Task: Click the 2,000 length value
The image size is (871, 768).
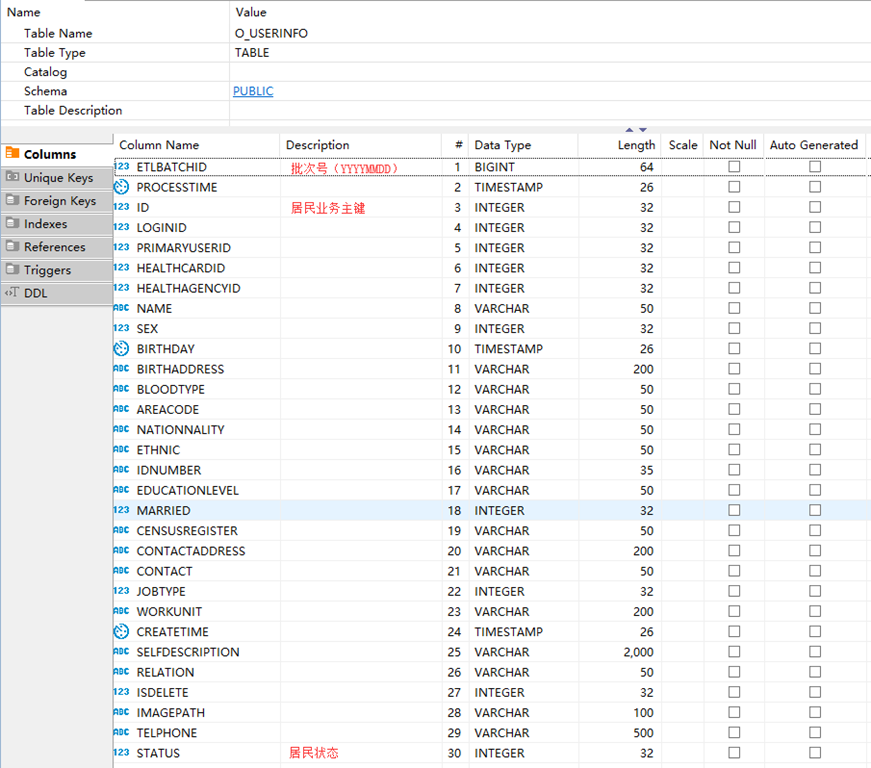Action: (x=638, y=652)
